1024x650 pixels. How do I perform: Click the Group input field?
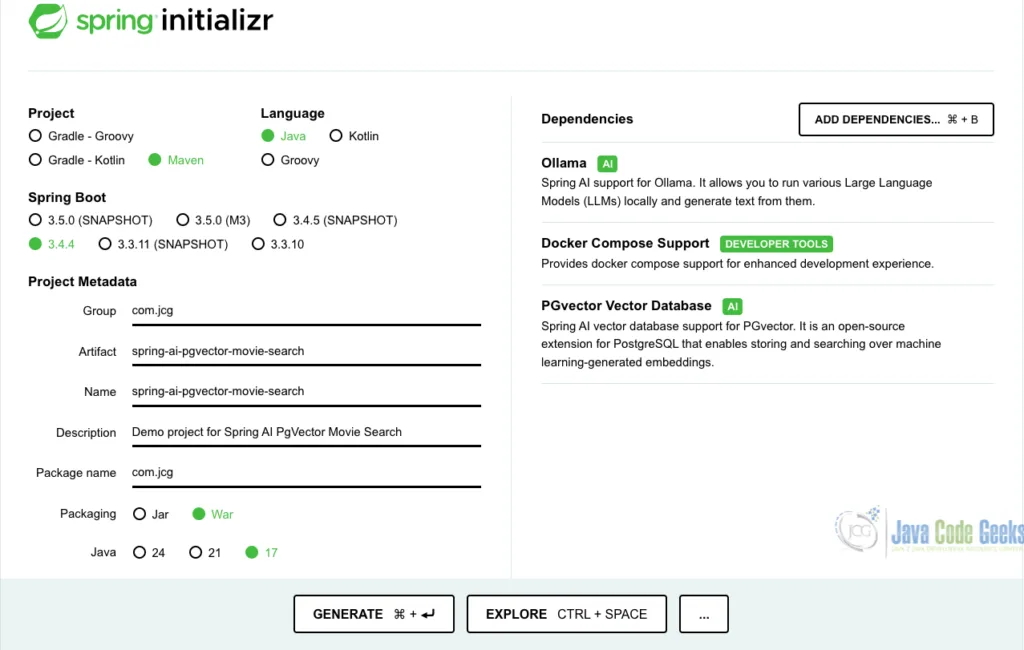click(306, 311)
